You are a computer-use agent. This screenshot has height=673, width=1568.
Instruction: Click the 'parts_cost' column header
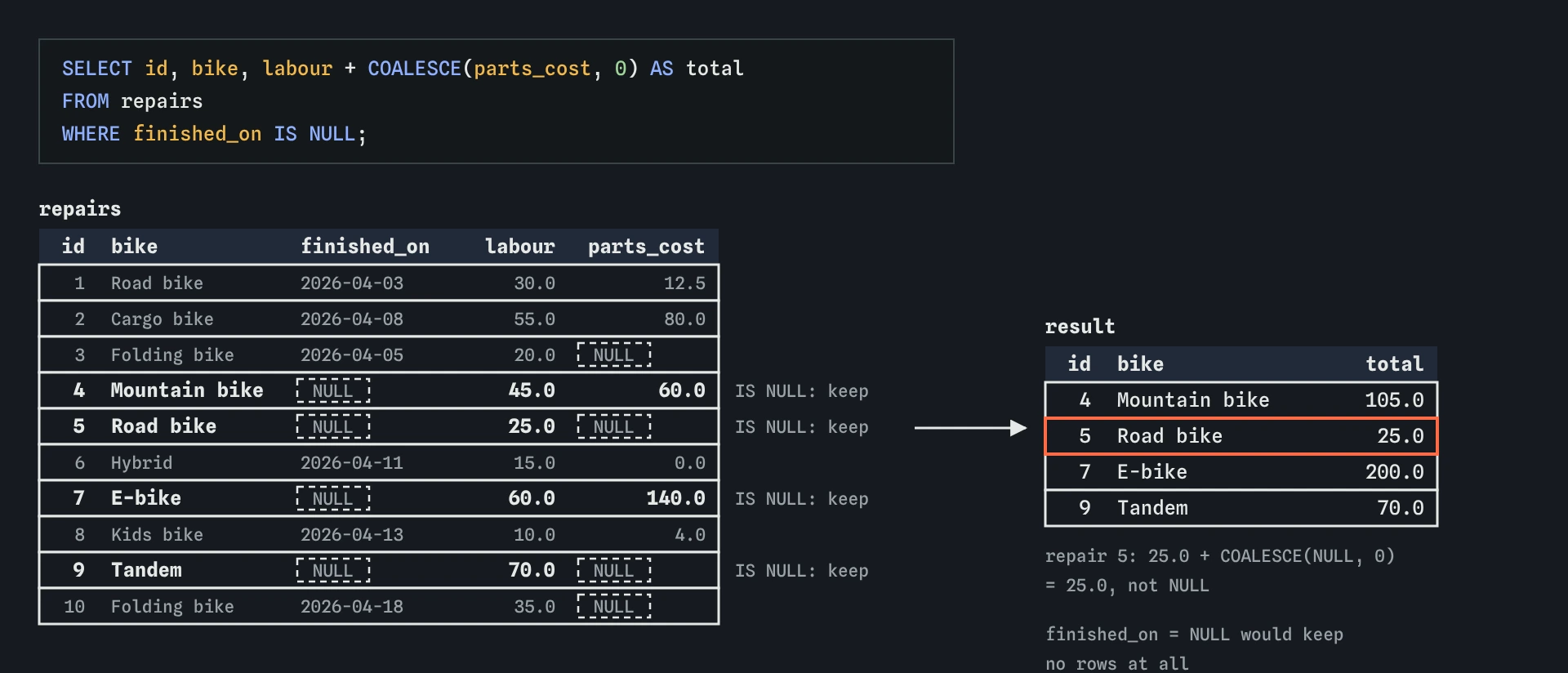tap(647, 247)
